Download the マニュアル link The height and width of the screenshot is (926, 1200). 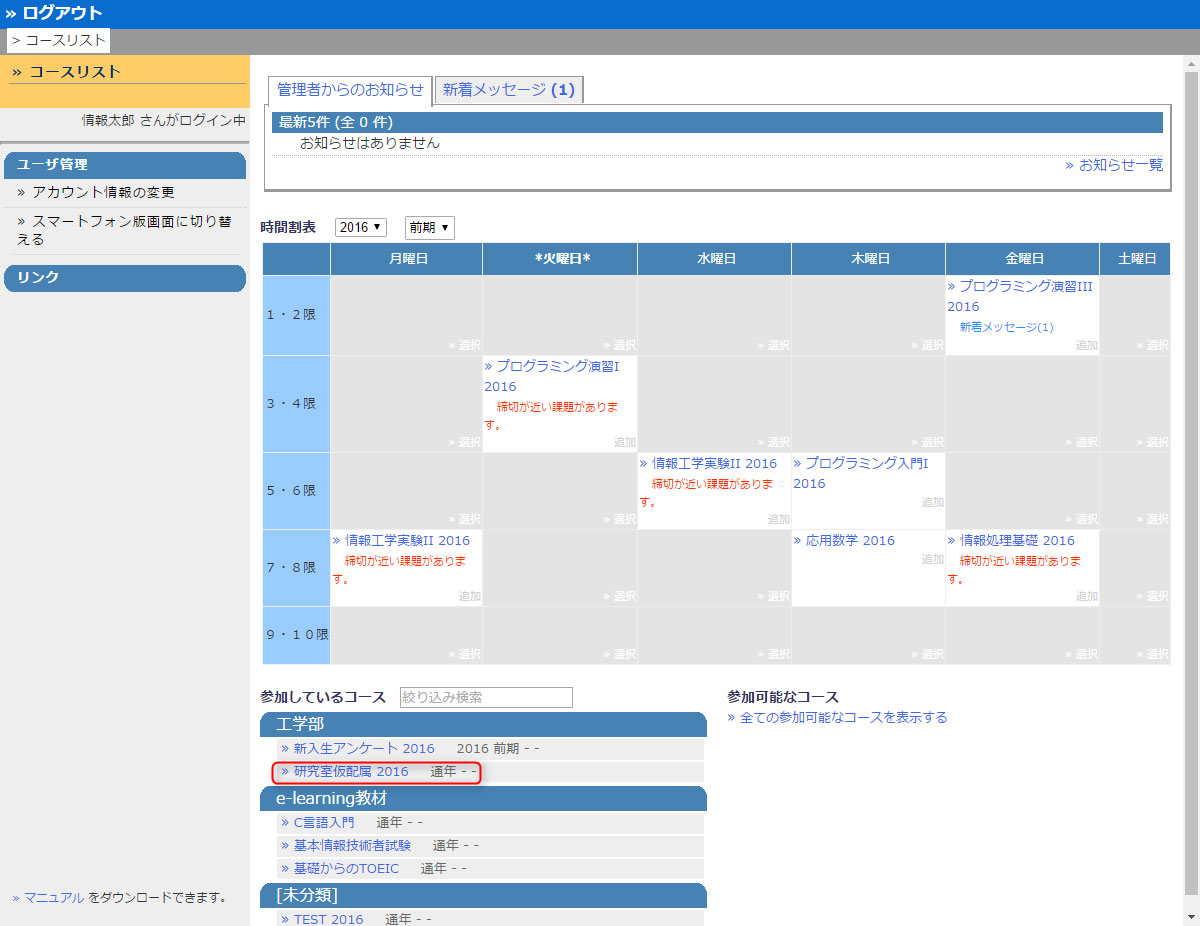click(x=54, y=898)
